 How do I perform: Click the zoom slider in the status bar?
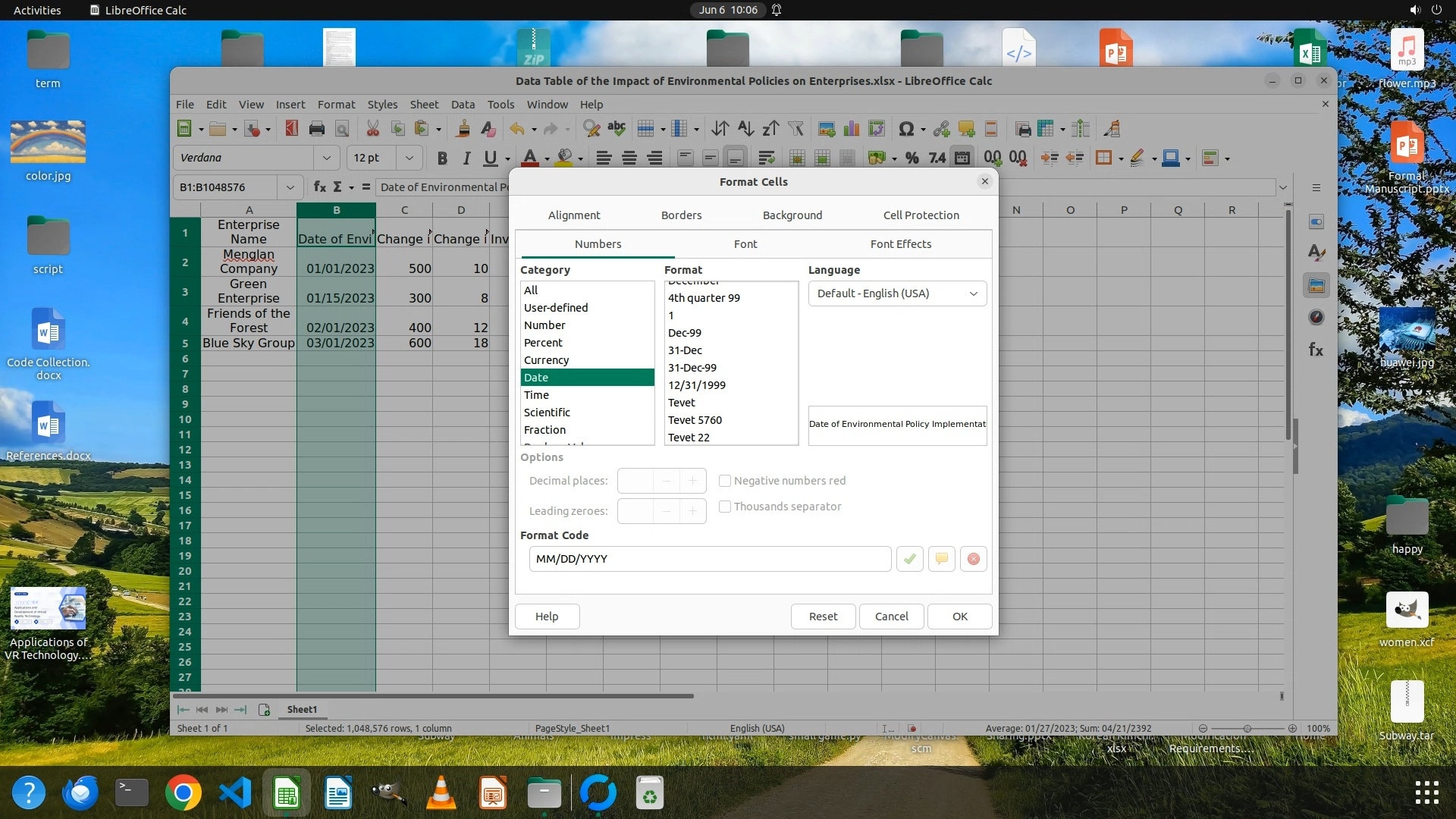[x=1247, y=728]
